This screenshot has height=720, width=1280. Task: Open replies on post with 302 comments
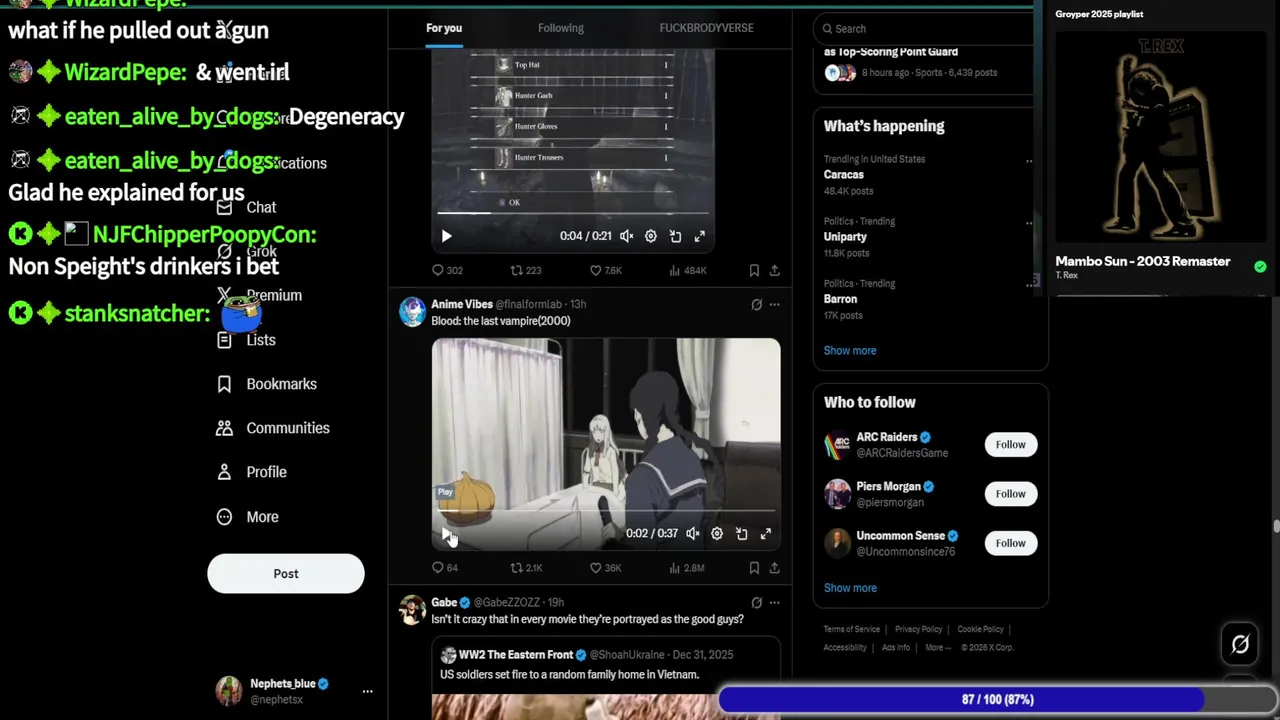pos(447,270)
